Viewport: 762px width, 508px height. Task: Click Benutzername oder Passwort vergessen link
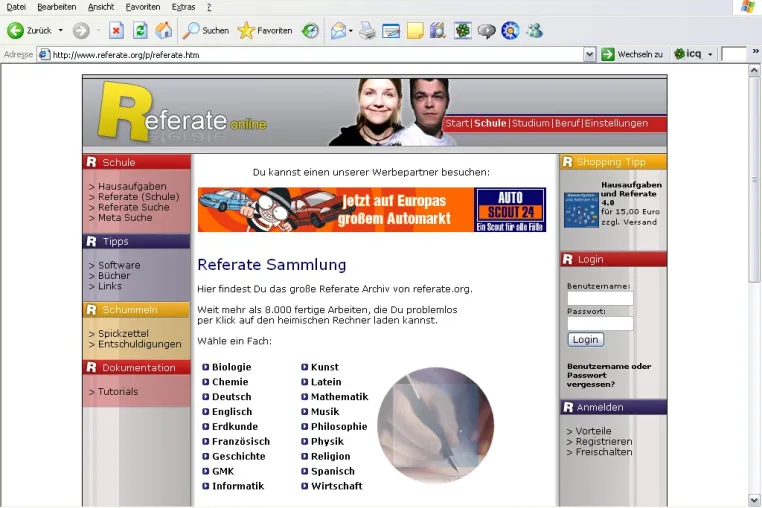(609, 375)
